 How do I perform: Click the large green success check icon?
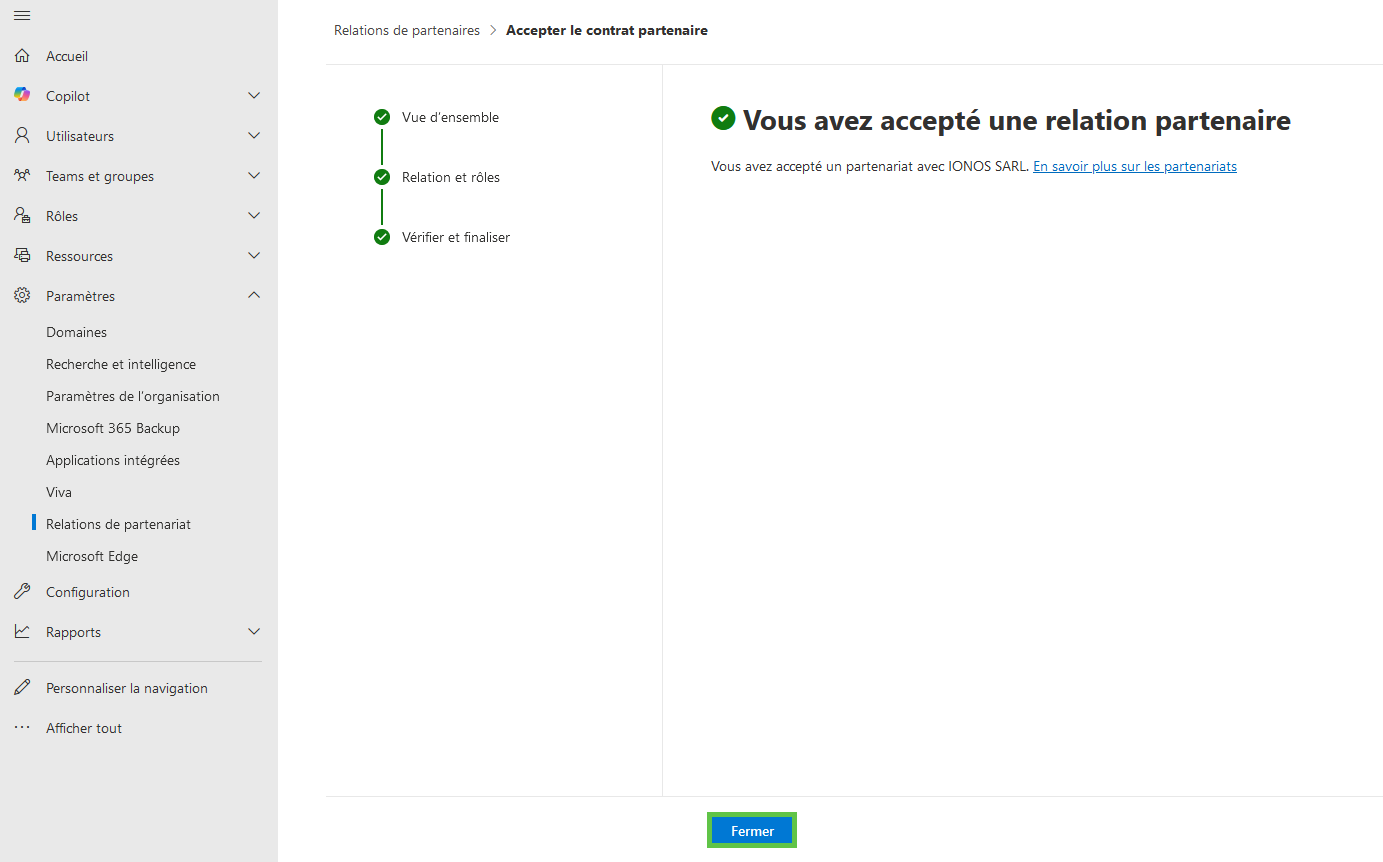pos(723,119)
